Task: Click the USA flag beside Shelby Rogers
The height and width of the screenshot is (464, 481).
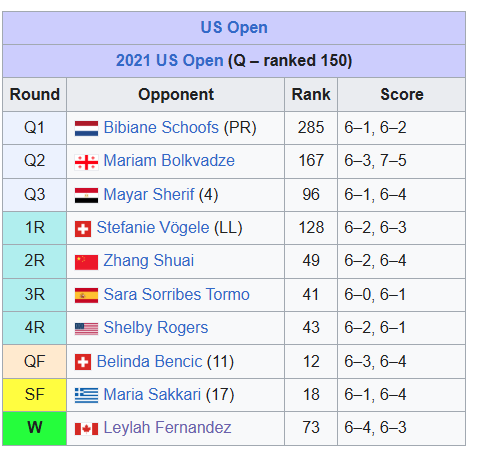Action: click(x=86, y=329)
